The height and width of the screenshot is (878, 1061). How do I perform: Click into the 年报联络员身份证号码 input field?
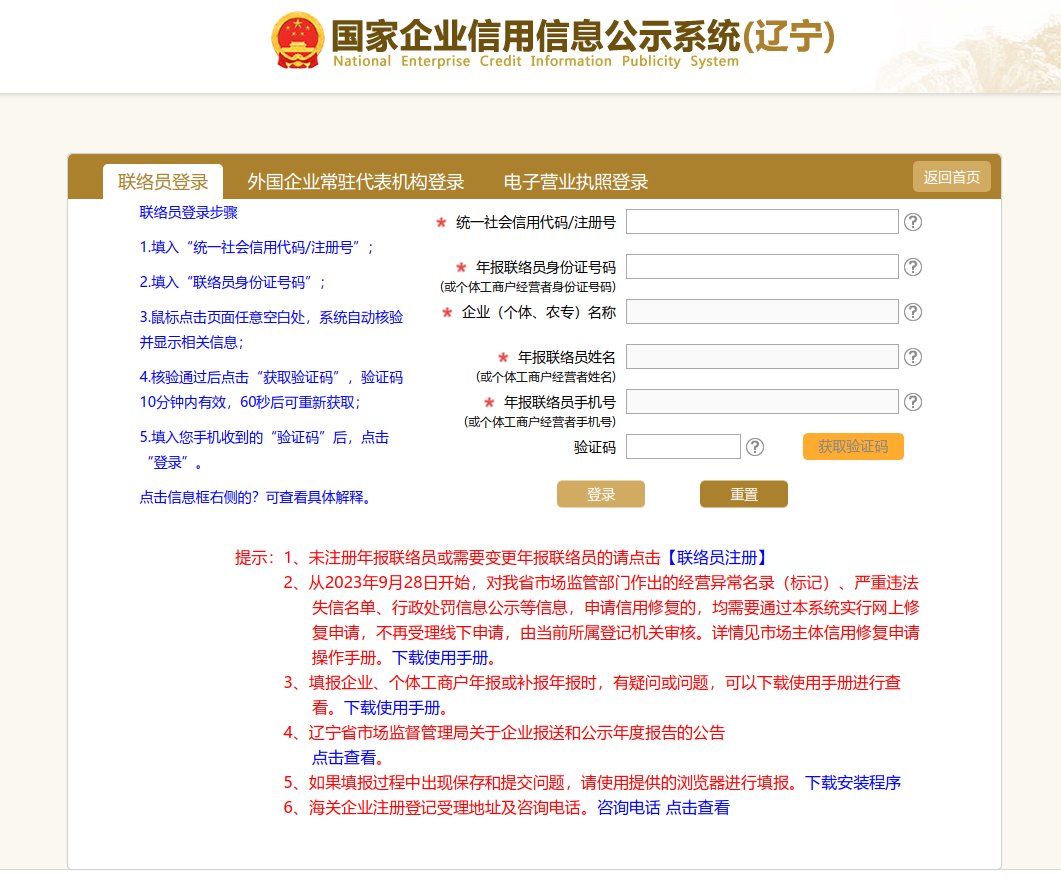pyautogui.click(x=762, y=267)
